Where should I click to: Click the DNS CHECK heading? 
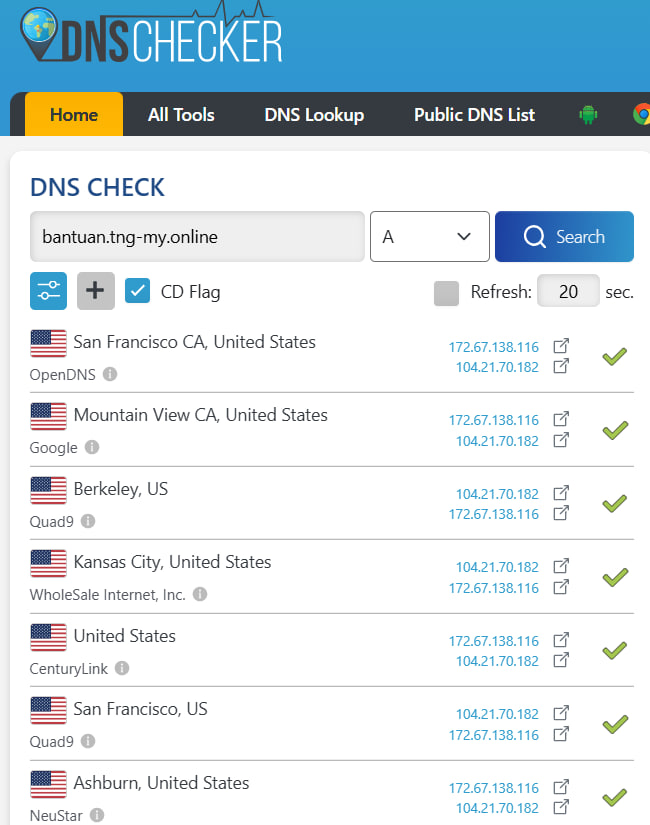(97, 187)
